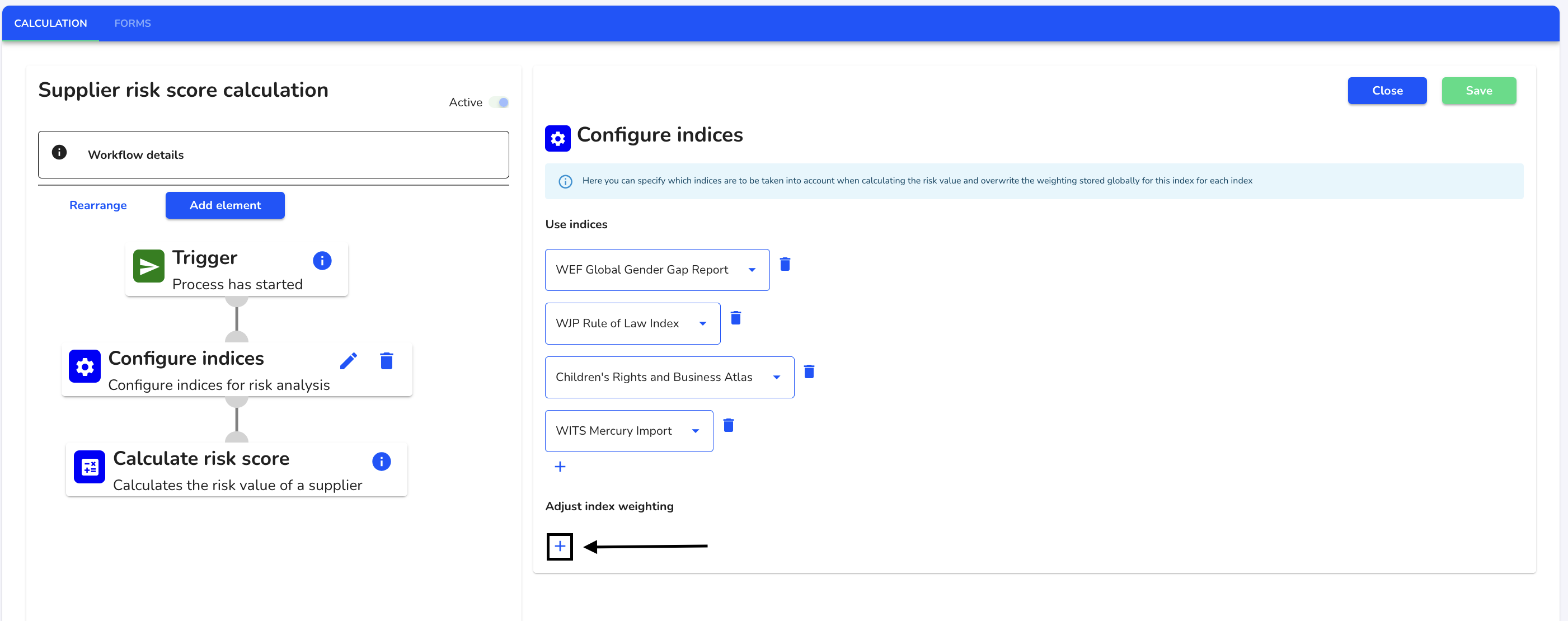Select the Calculate risk score card title
This screenshot has height=621, width=1568.
pyautogui.click(x=201, y=458)
